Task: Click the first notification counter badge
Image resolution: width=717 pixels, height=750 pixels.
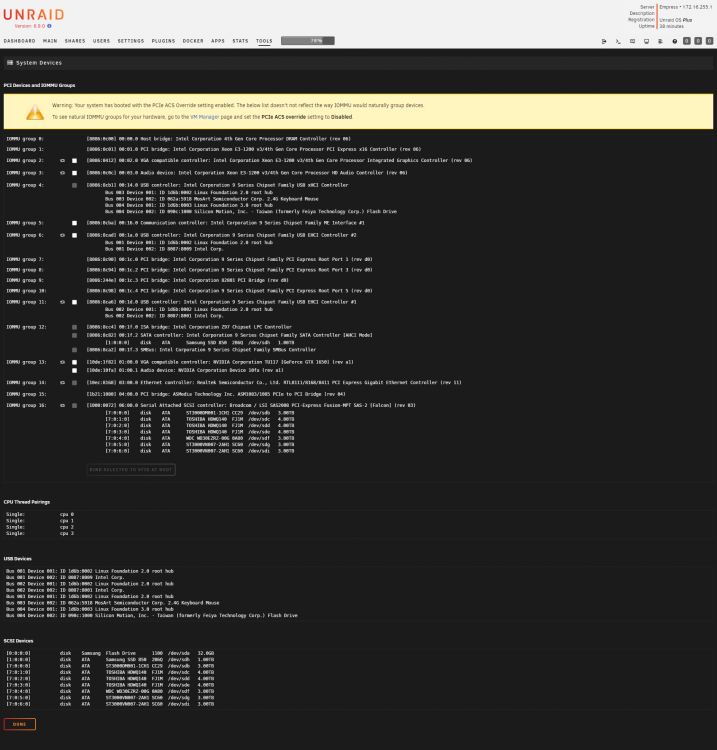Action: coord(687,41)
